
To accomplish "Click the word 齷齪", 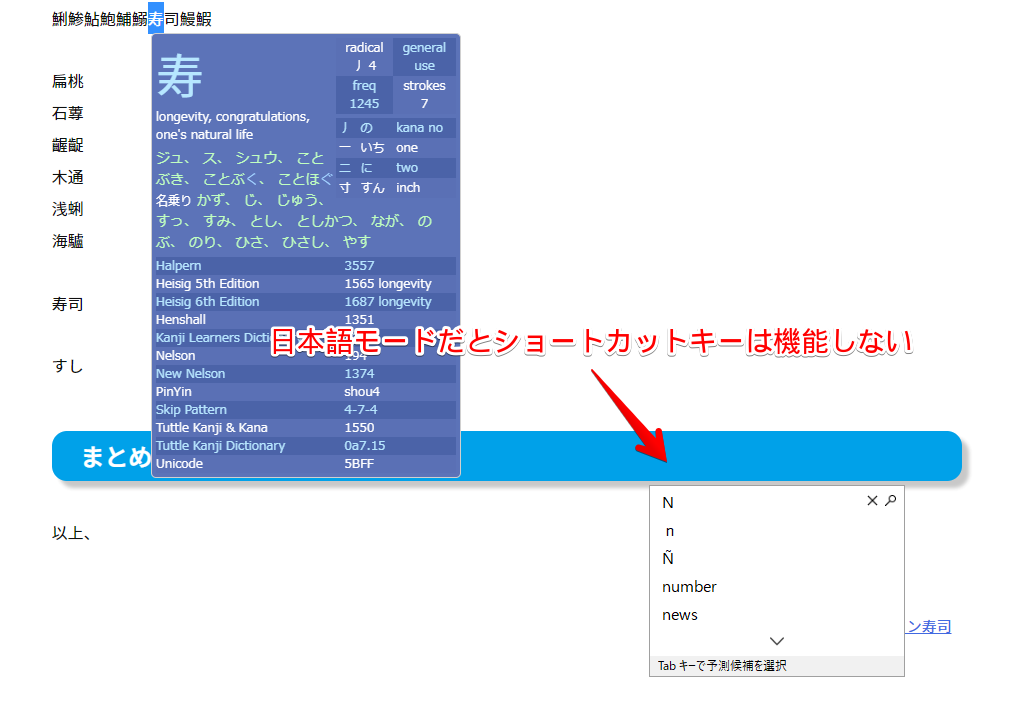I will pyautogui.click(x=68, y=146).
